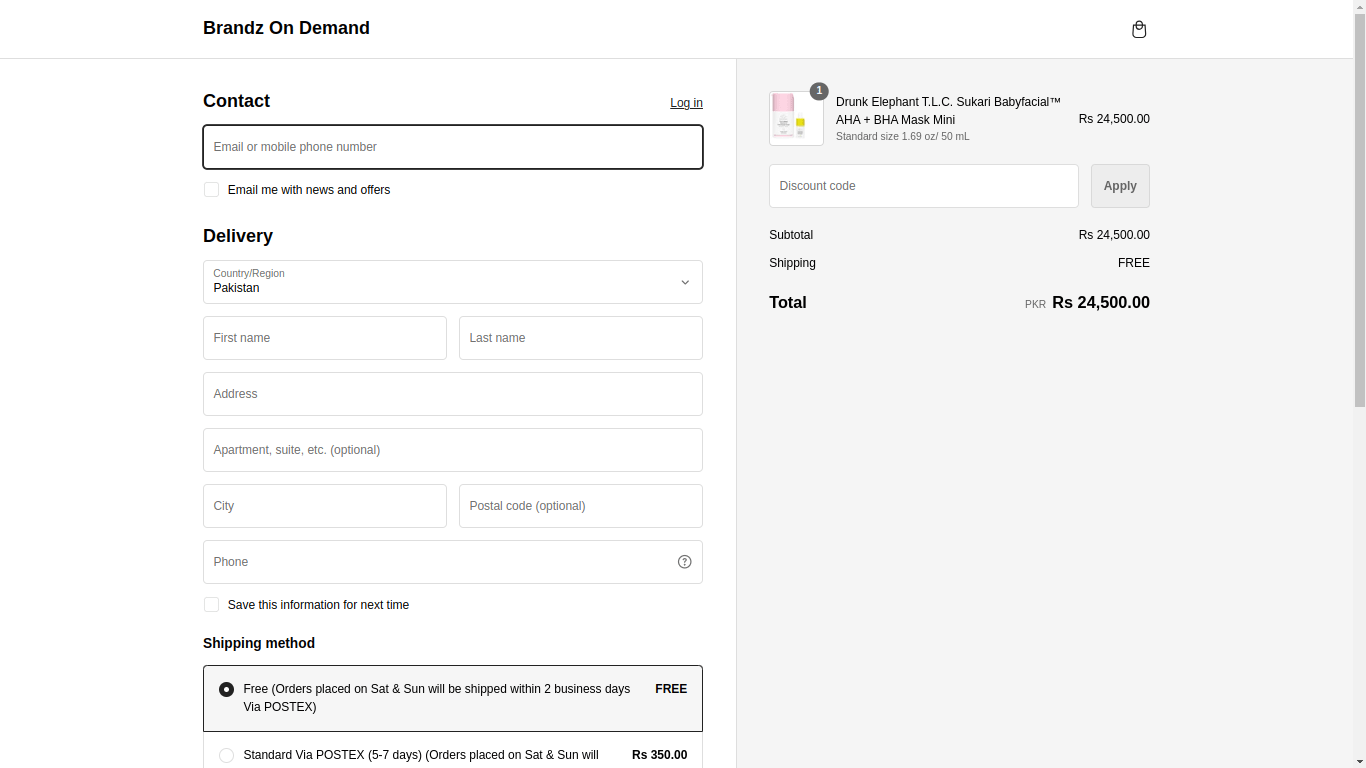Click the Drunk Elephant product thumbnail
This screenshot has width=1366, height=768.
click(796, 119)
